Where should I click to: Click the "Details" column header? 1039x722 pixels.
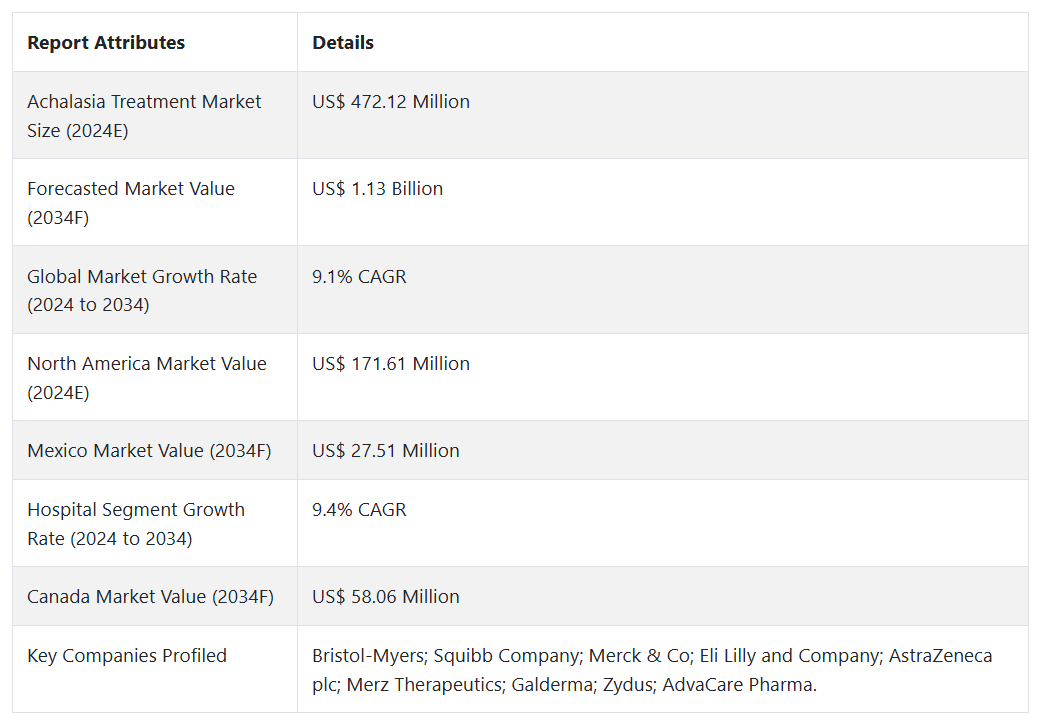click(343, 43)
